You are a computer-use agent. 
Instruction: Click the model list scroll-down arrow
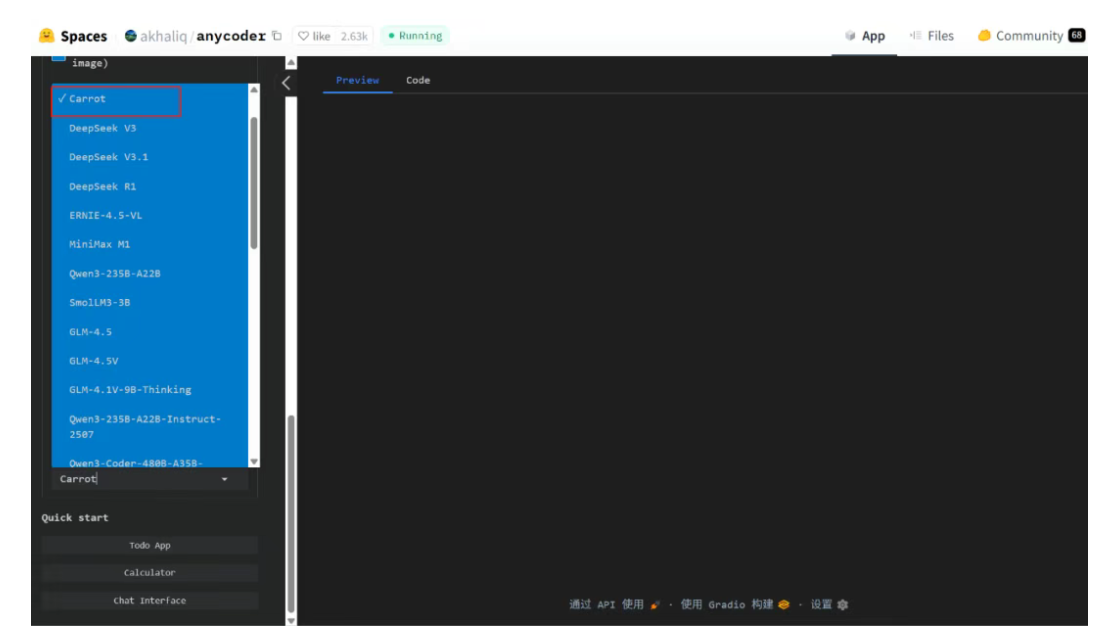253,462
